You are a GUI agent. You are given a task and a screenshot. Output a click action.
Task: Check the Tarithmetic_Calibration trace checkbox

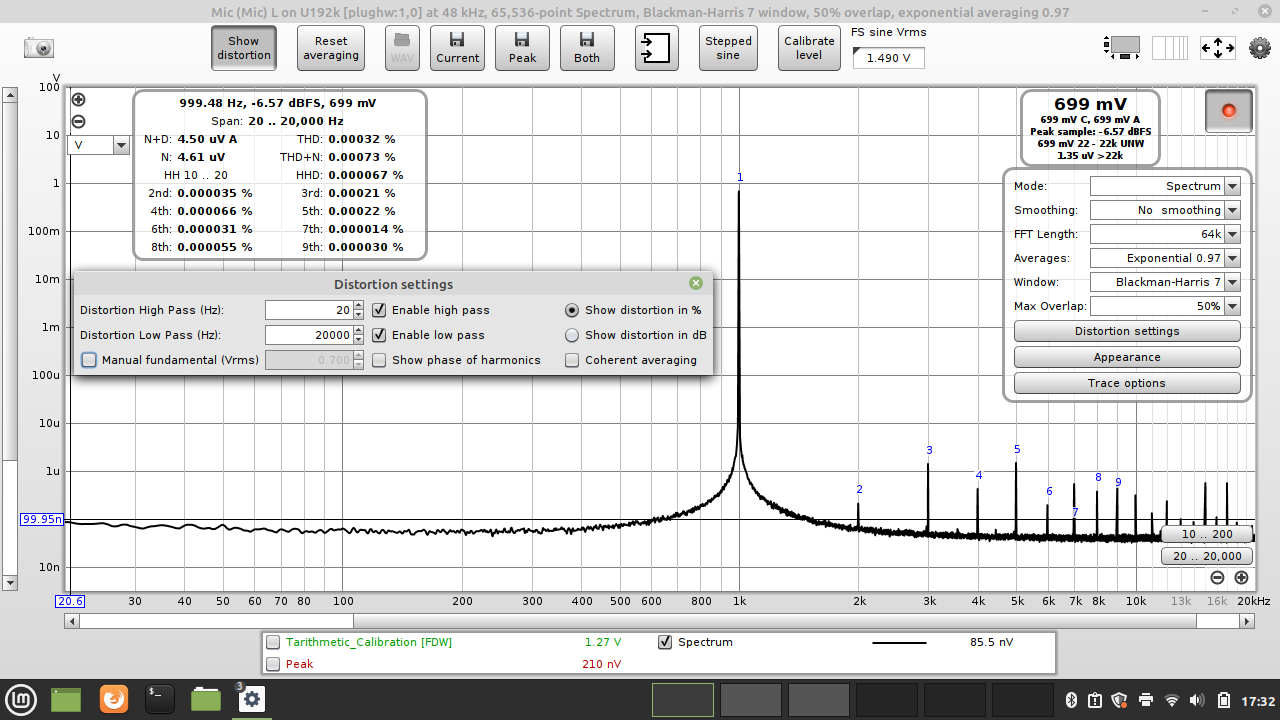pos(273,642)
